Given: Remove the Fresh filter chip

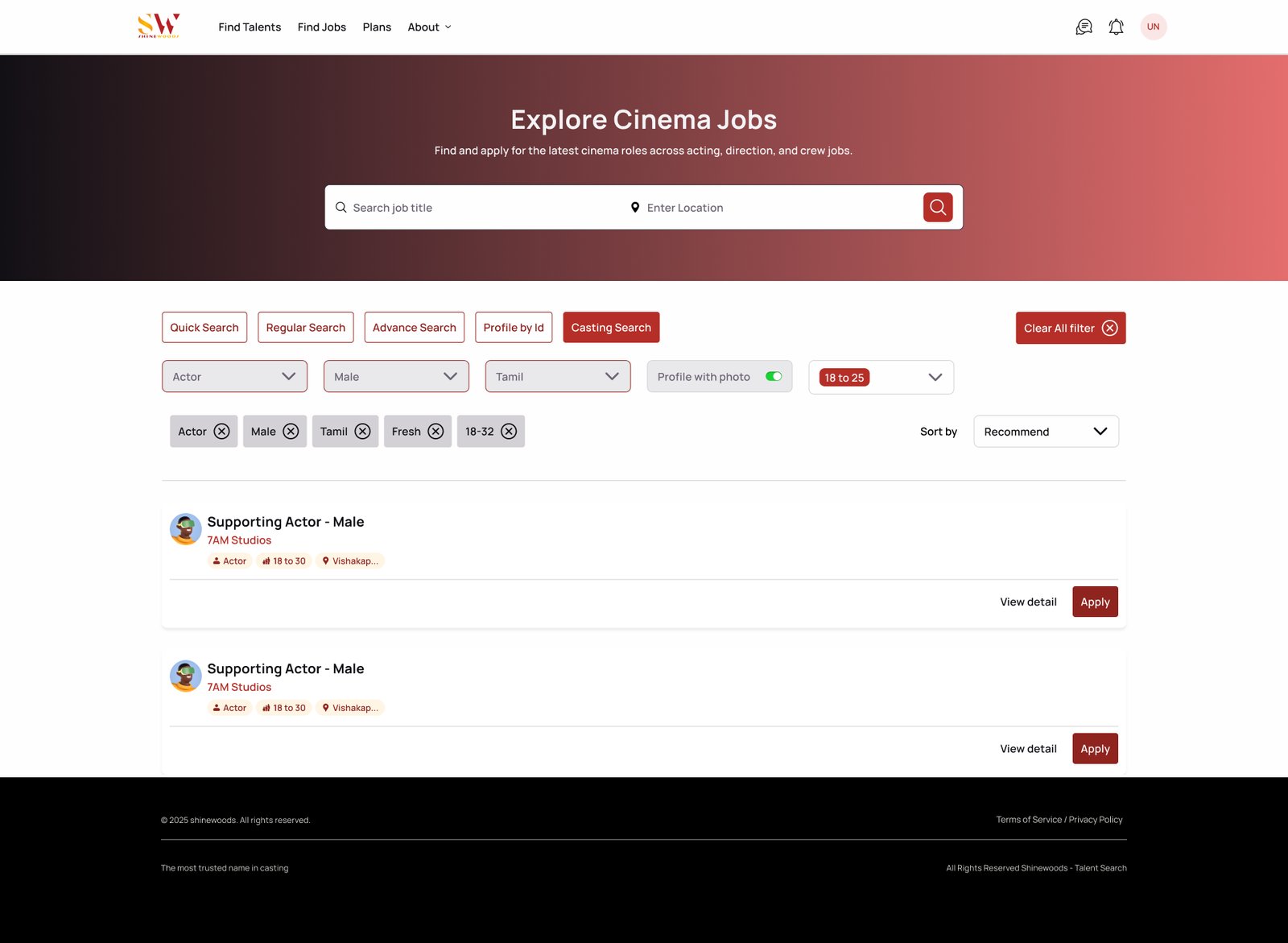Looking at the screenshot, I should coord(436,432).
